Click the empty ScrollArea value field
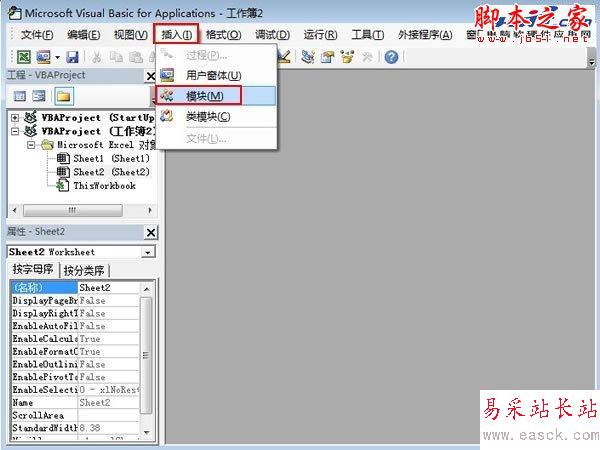Image resolution: width=600 pixels, height=450 pixels. 109,415
